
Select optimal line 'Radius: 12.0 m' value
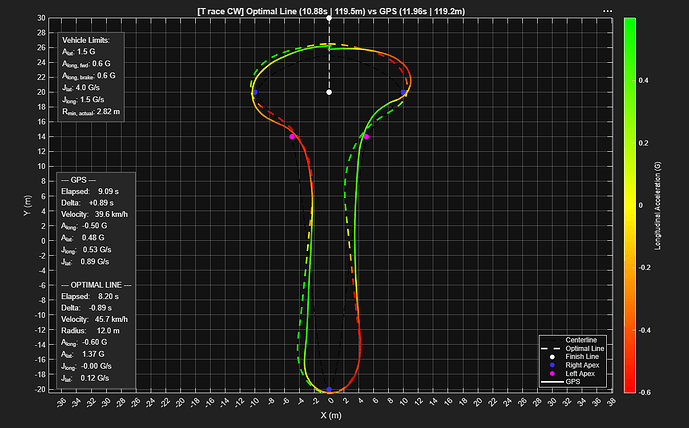click(90, 331)
